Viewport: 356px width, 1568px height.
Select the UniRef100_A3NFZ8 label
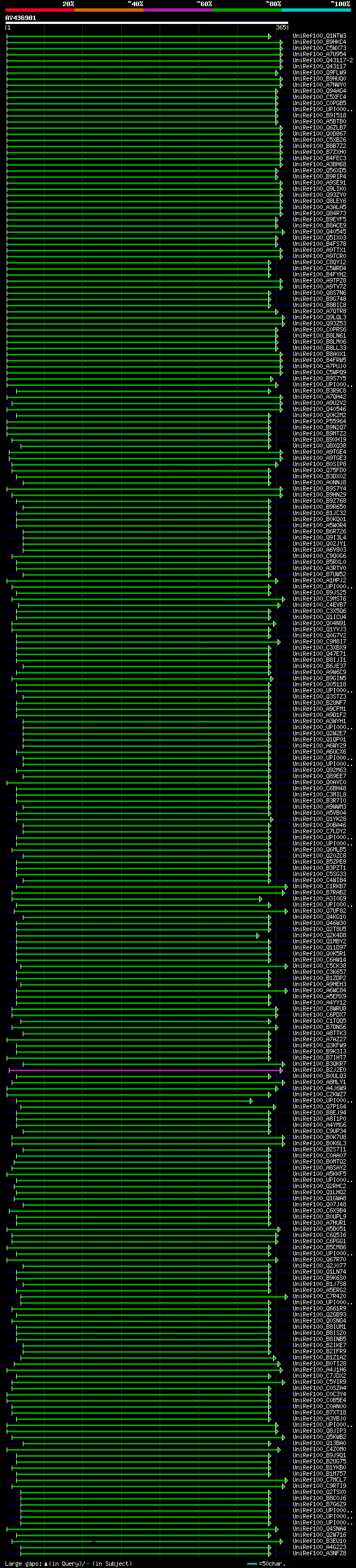319,1554
